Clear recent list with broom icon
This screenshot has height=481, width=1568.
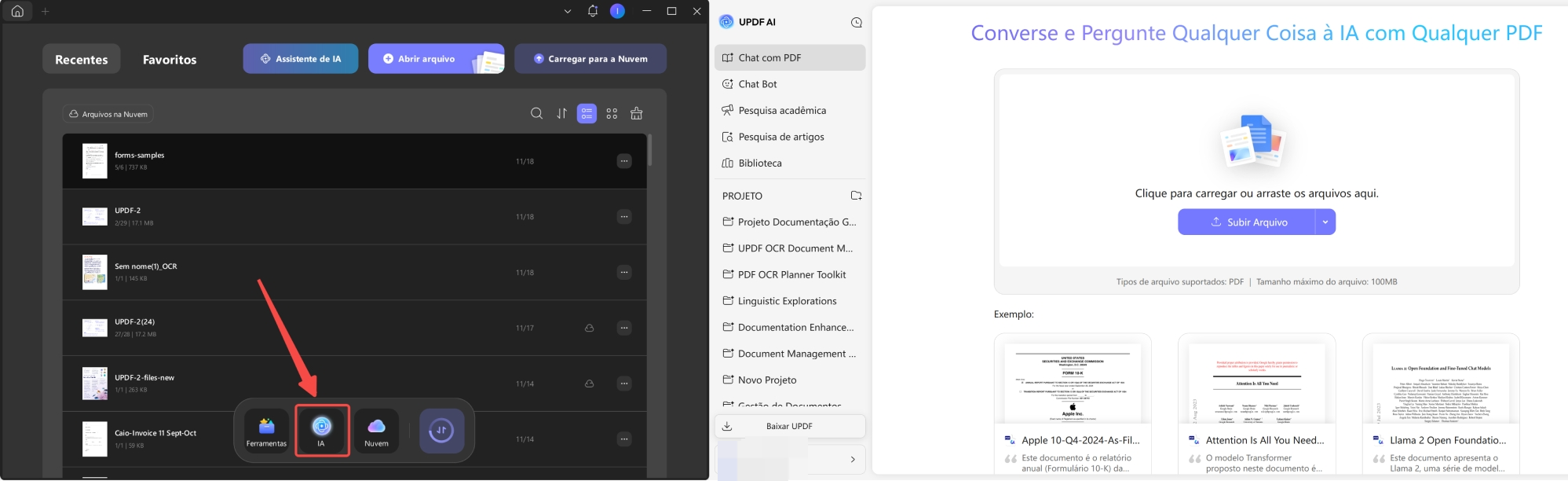pyautogui.click(x=637, y=114)
